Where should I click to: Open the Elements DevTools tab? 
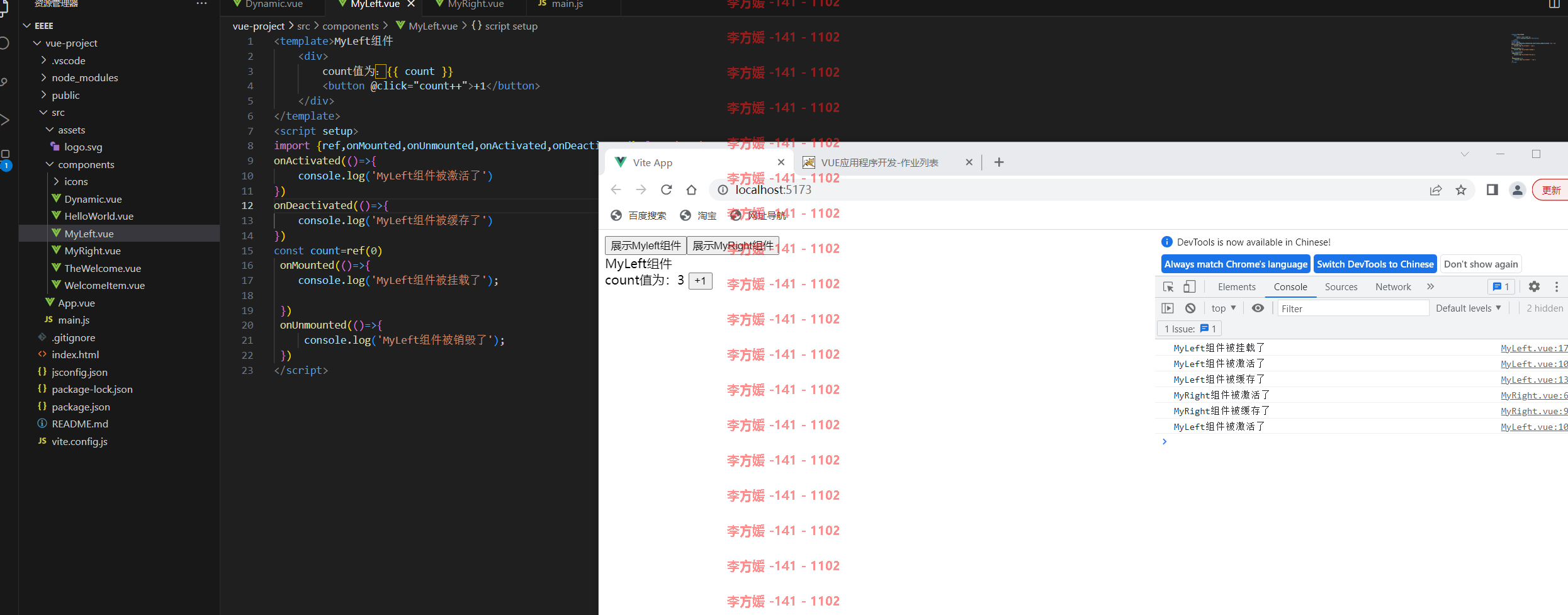[x=1236, y=287]
